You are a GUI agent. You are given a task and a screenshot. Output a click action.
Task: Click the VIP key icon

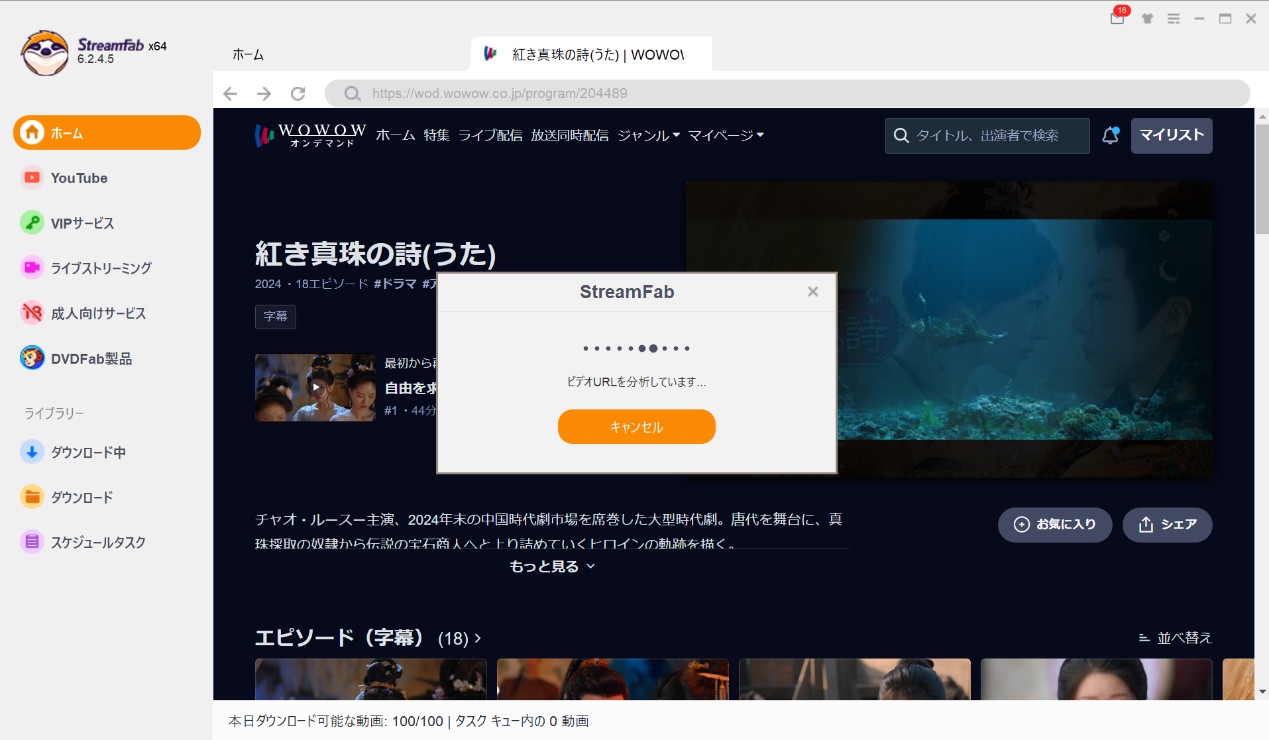pos(32,223)
